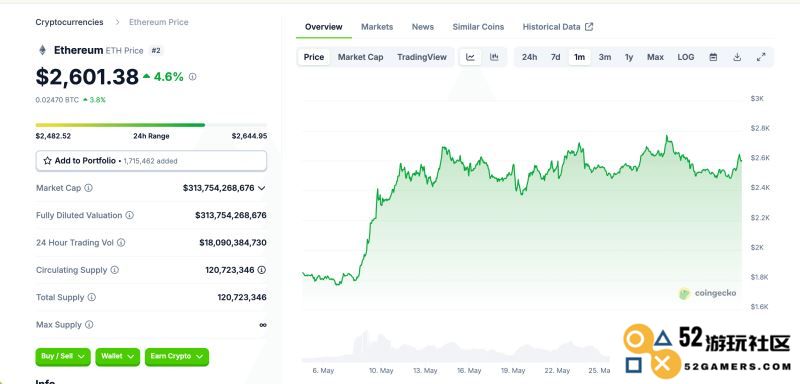The image size is (800, 384).
Task: Select the line chart view icon
Action: tap(470, 57)
